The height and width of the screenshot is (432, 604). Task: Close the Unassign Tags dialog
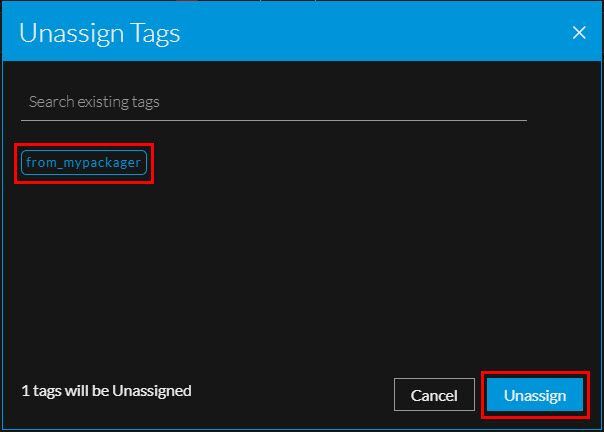579,32
